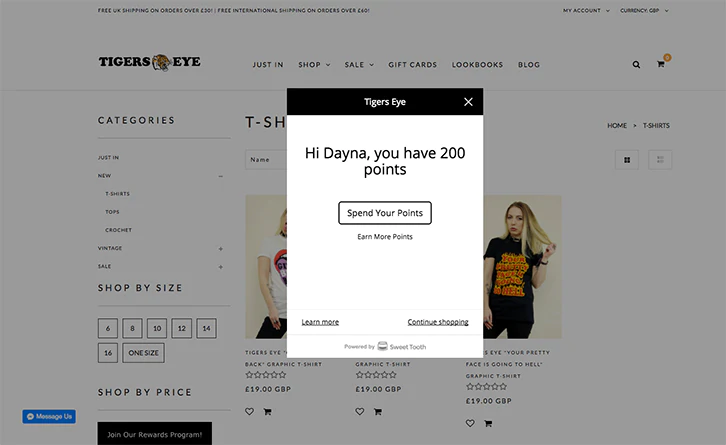Open the BLOG page
The width and height of the screenshot is (726, 445).
pyautogui.click(x=529, y=65)
